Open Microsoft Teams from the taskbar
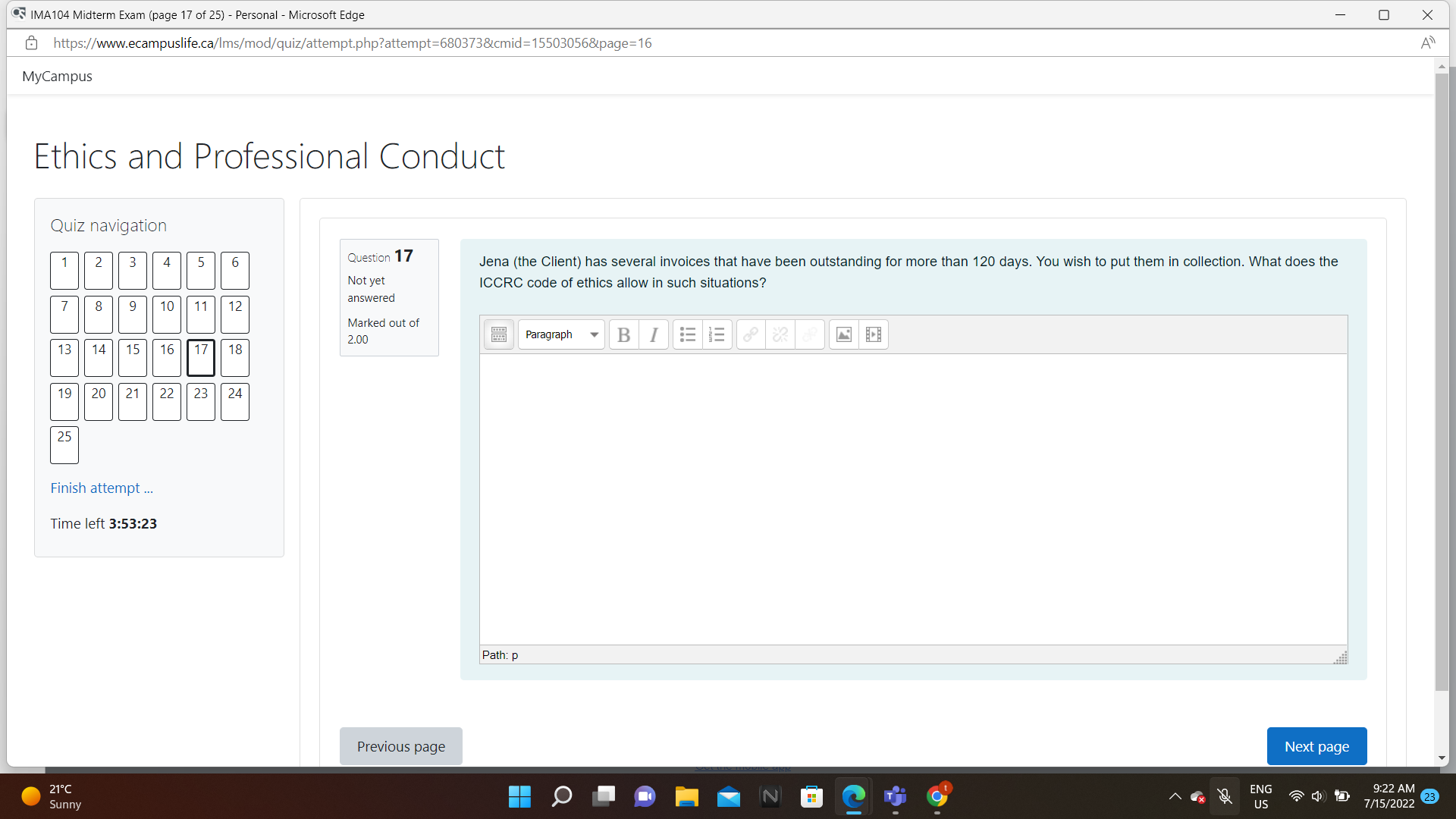The width and height of the screenshot is (1456, 819). coord(896,796)
